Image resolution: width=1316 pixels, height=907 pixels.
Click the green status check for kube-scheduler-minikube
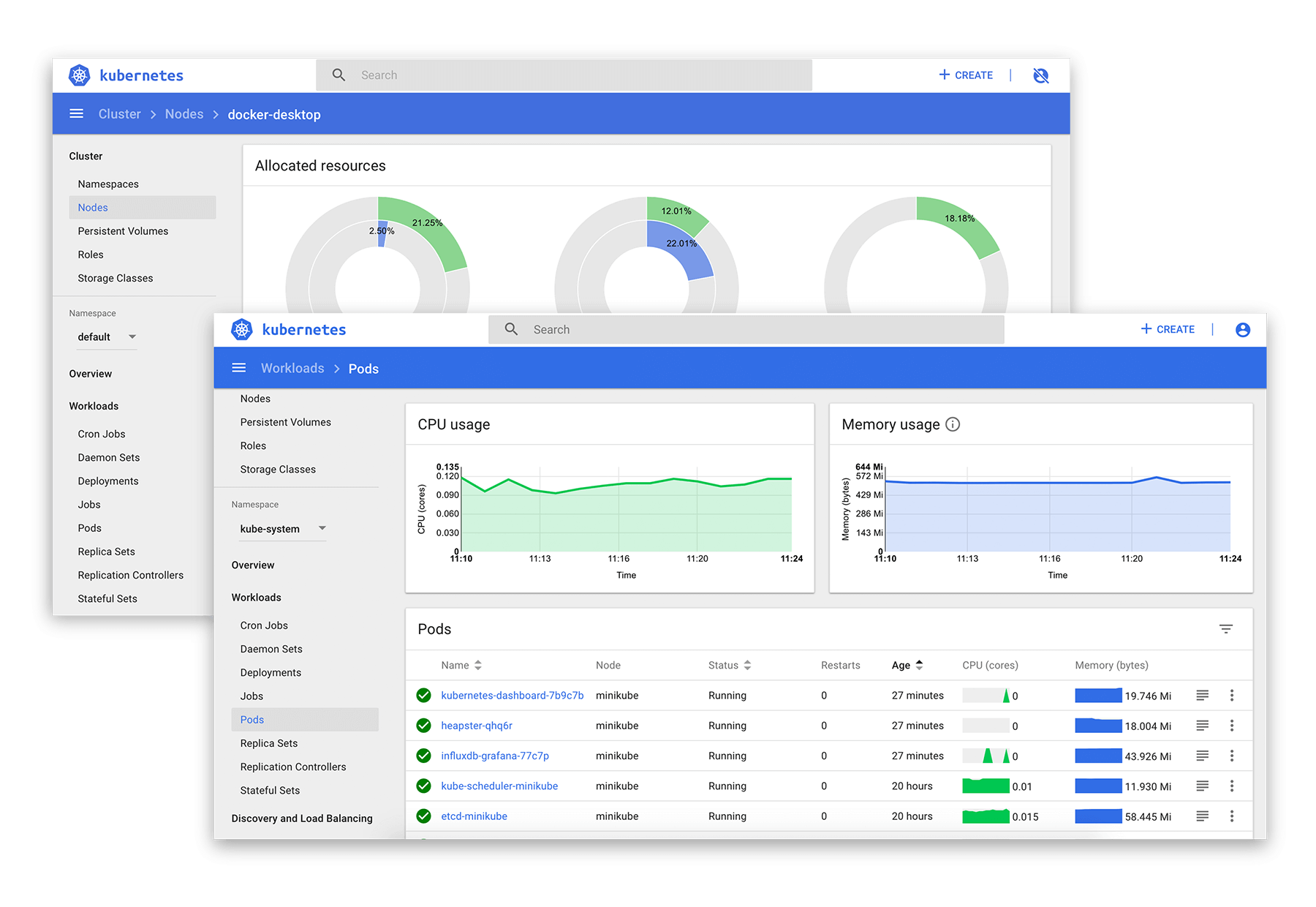tap(423, 786)
